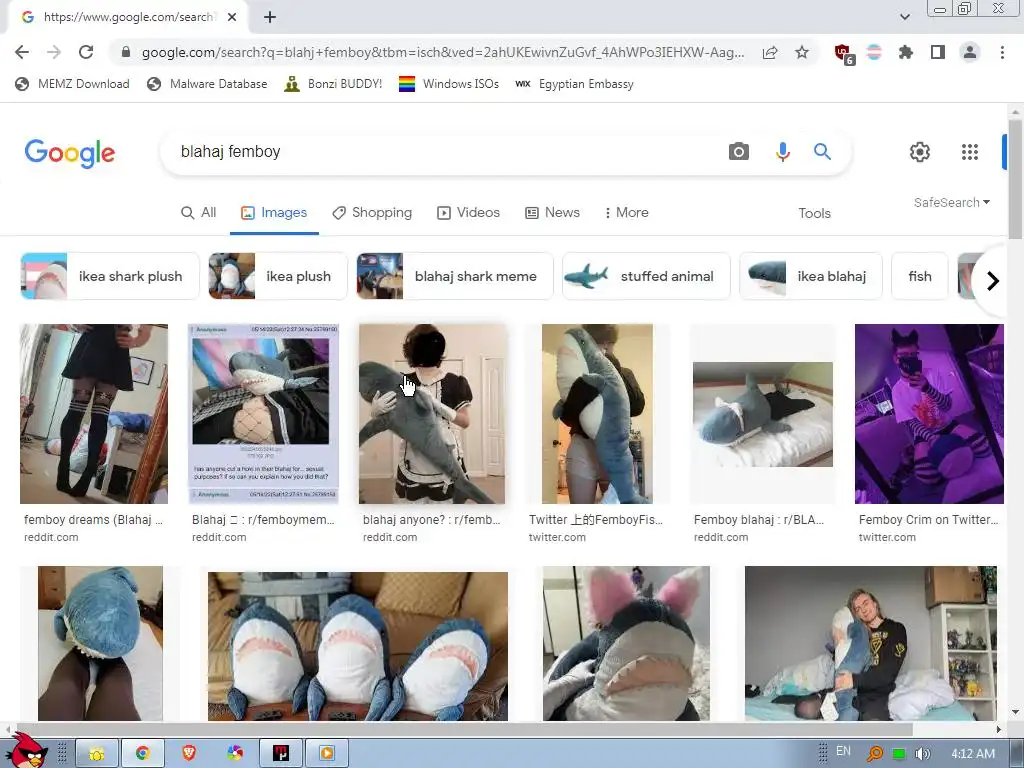Open Brave browser from the taskbar

pyautogui.click(x=189, y=754)
